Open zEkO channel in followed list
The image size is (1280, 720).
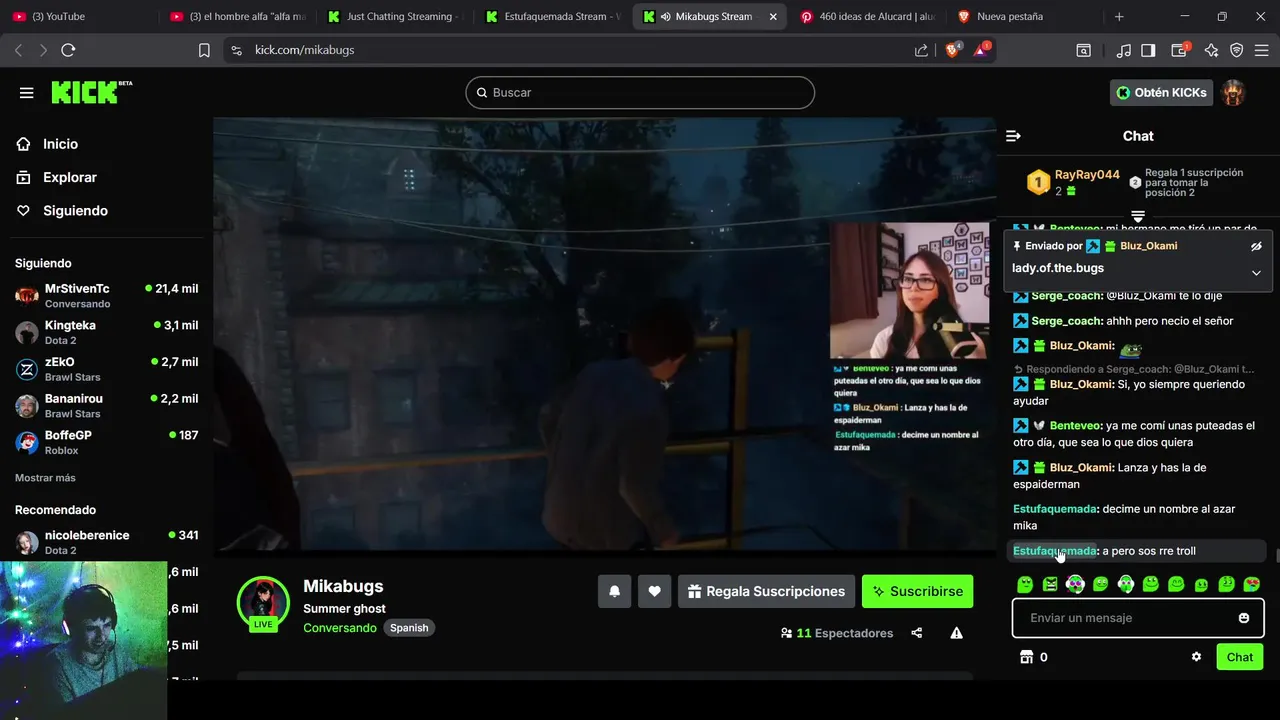click(106, 369)
